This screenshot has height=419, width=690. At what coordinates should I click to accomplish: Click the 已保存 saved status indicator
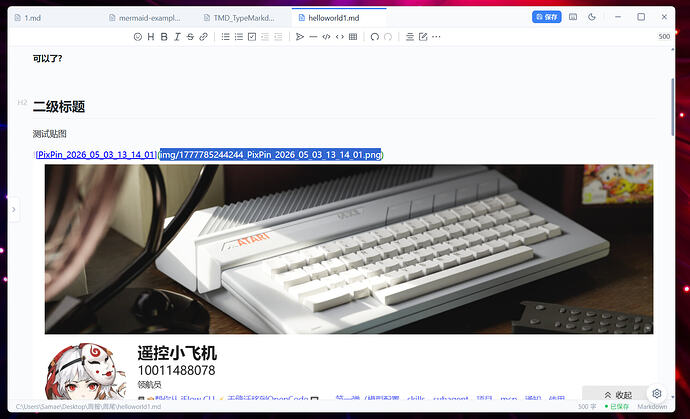[x=617, y=407]
